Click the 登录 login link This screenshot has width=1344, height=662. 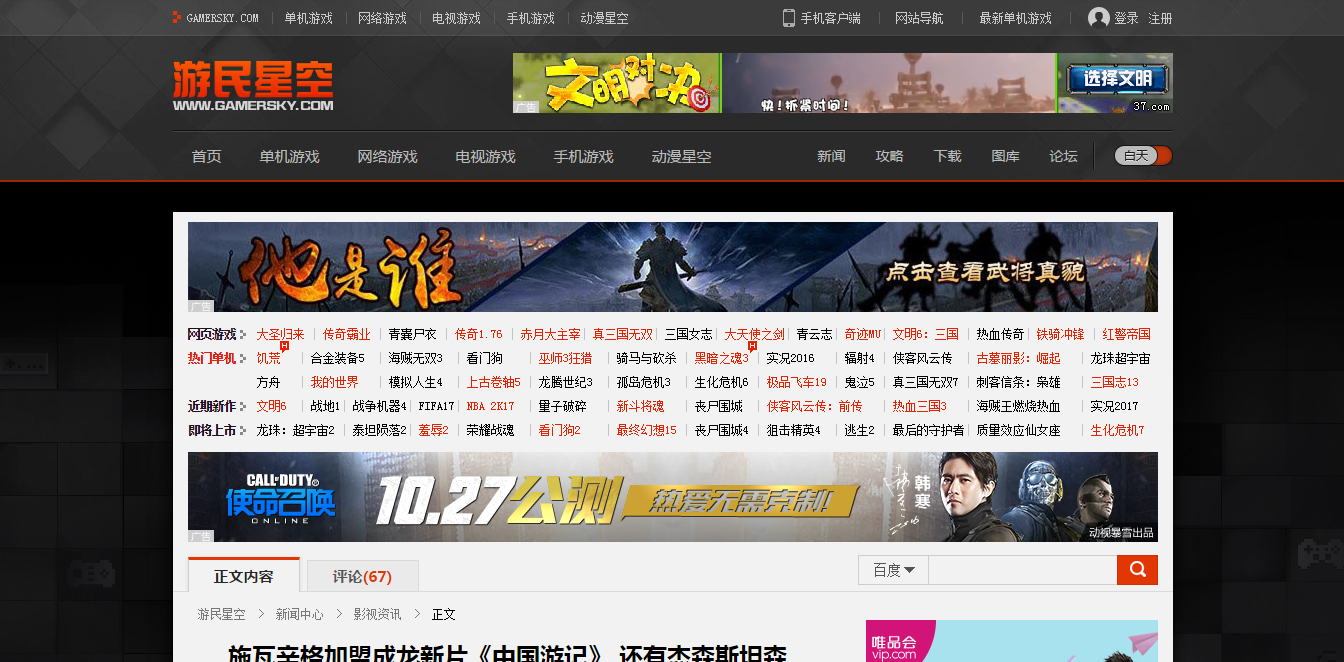point(1126,18)
